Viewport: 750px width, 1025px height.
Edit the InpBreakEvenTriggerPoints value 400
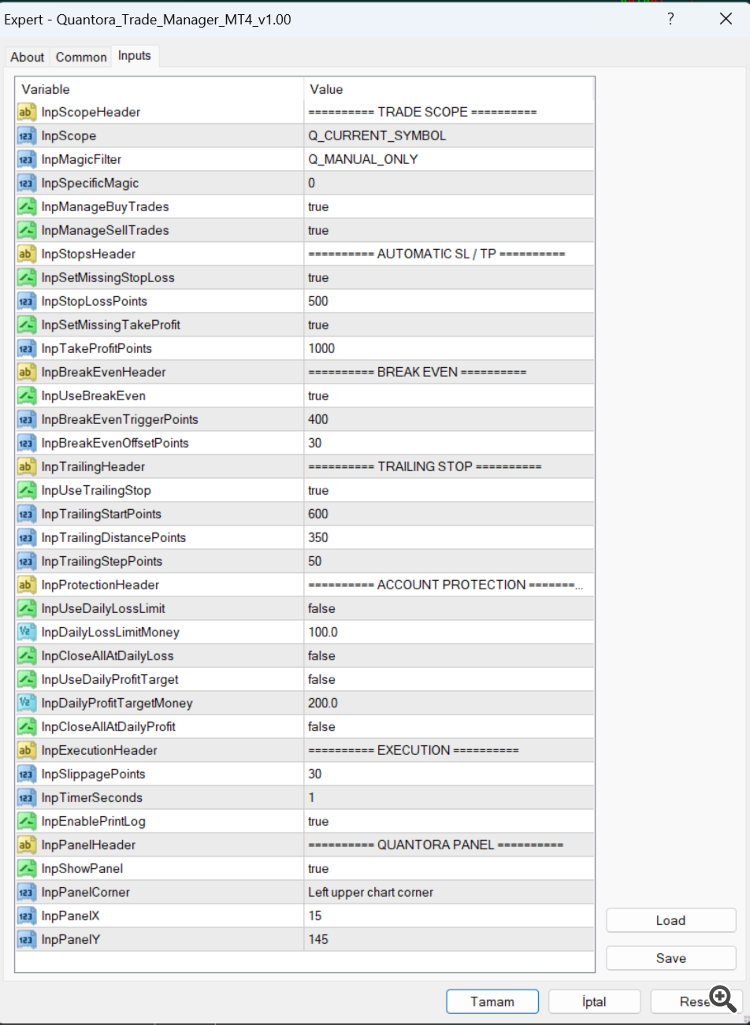click(x=449, y=420)
